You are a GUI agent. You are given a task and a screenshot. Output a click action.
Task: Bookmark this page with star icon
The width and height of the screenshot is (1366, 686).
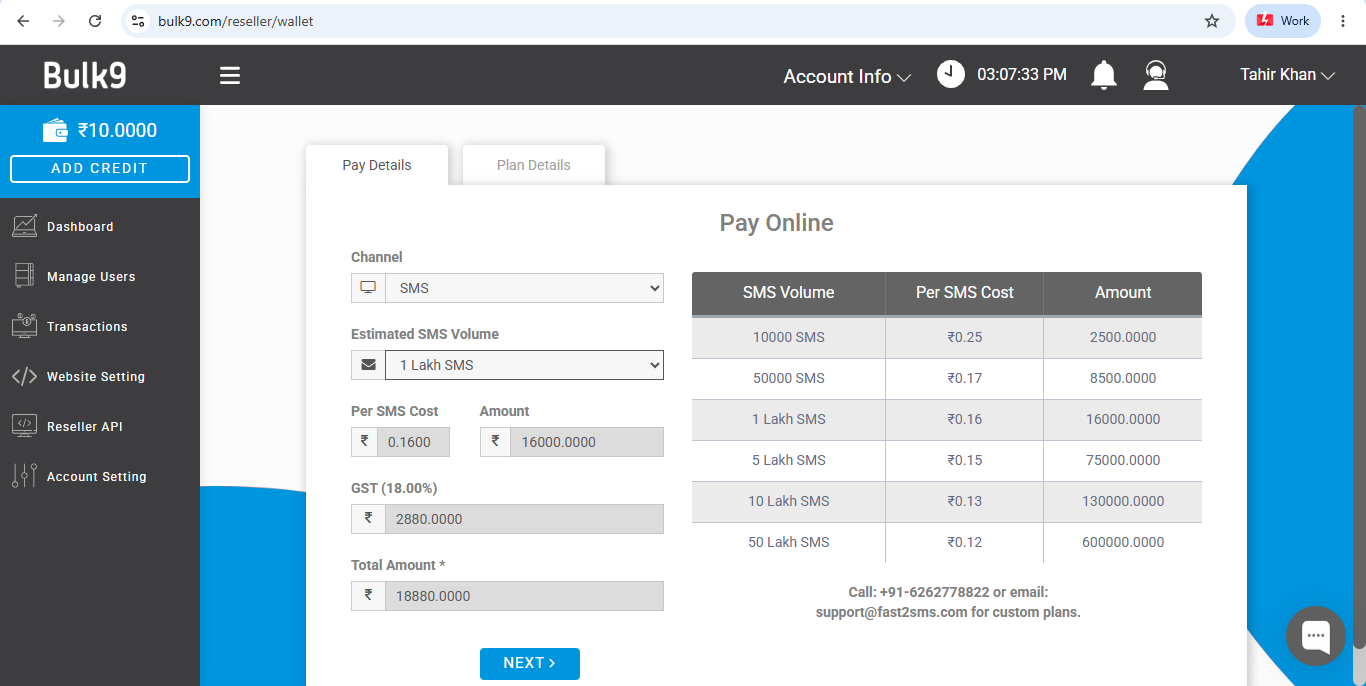click(1212, 21)
